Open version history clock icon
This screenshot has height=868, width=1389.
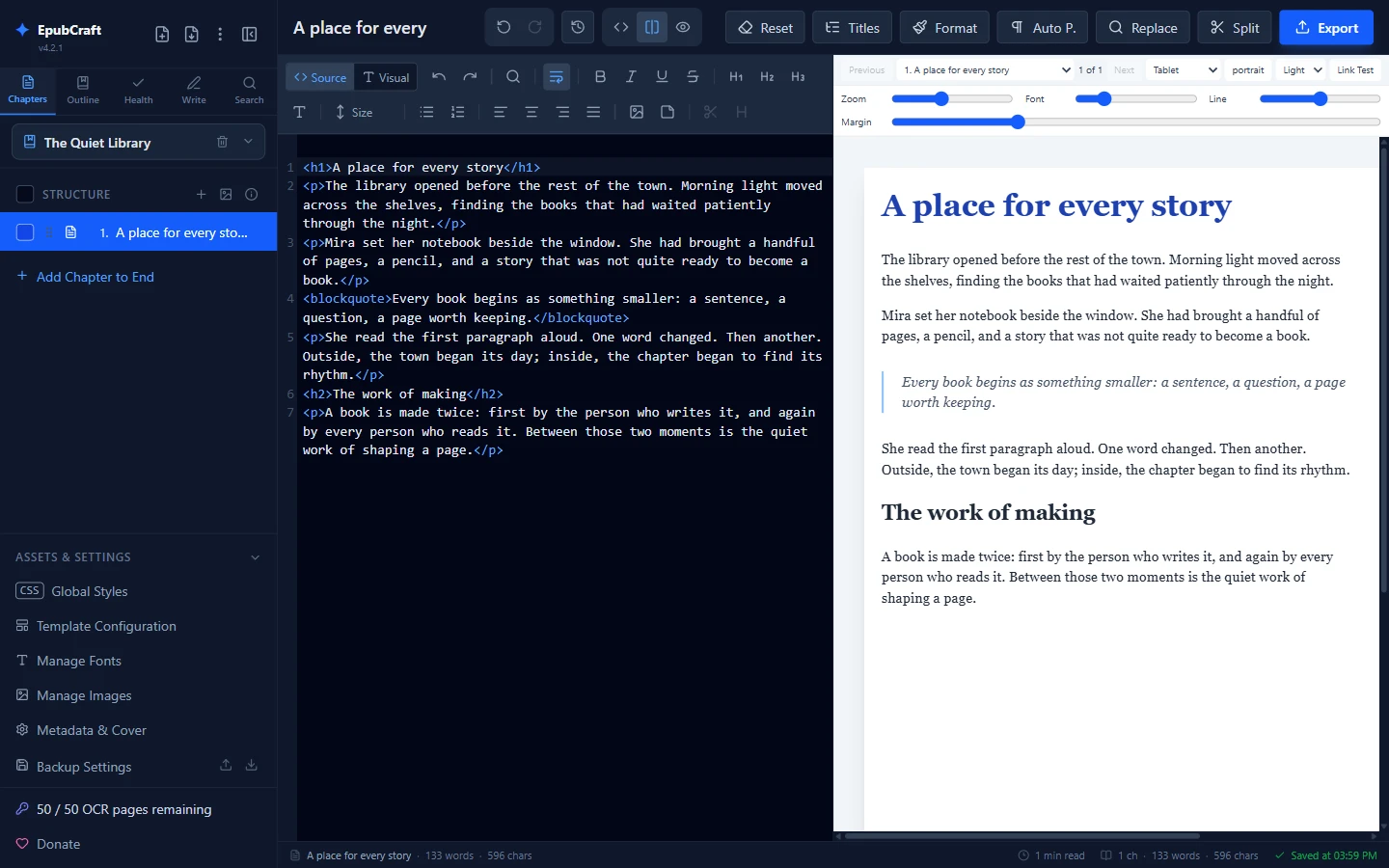coord(578,28)
